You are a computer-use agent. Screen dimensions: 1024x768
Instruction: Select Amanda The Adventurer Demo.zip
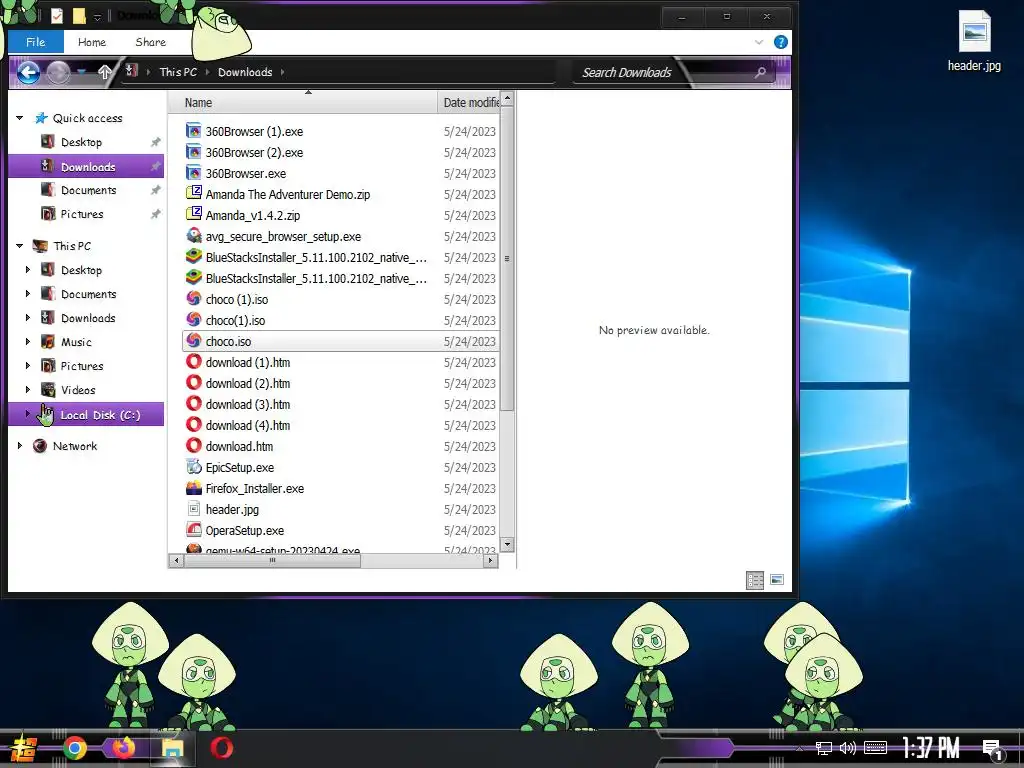pyautogui.click(x=288, y=194)
